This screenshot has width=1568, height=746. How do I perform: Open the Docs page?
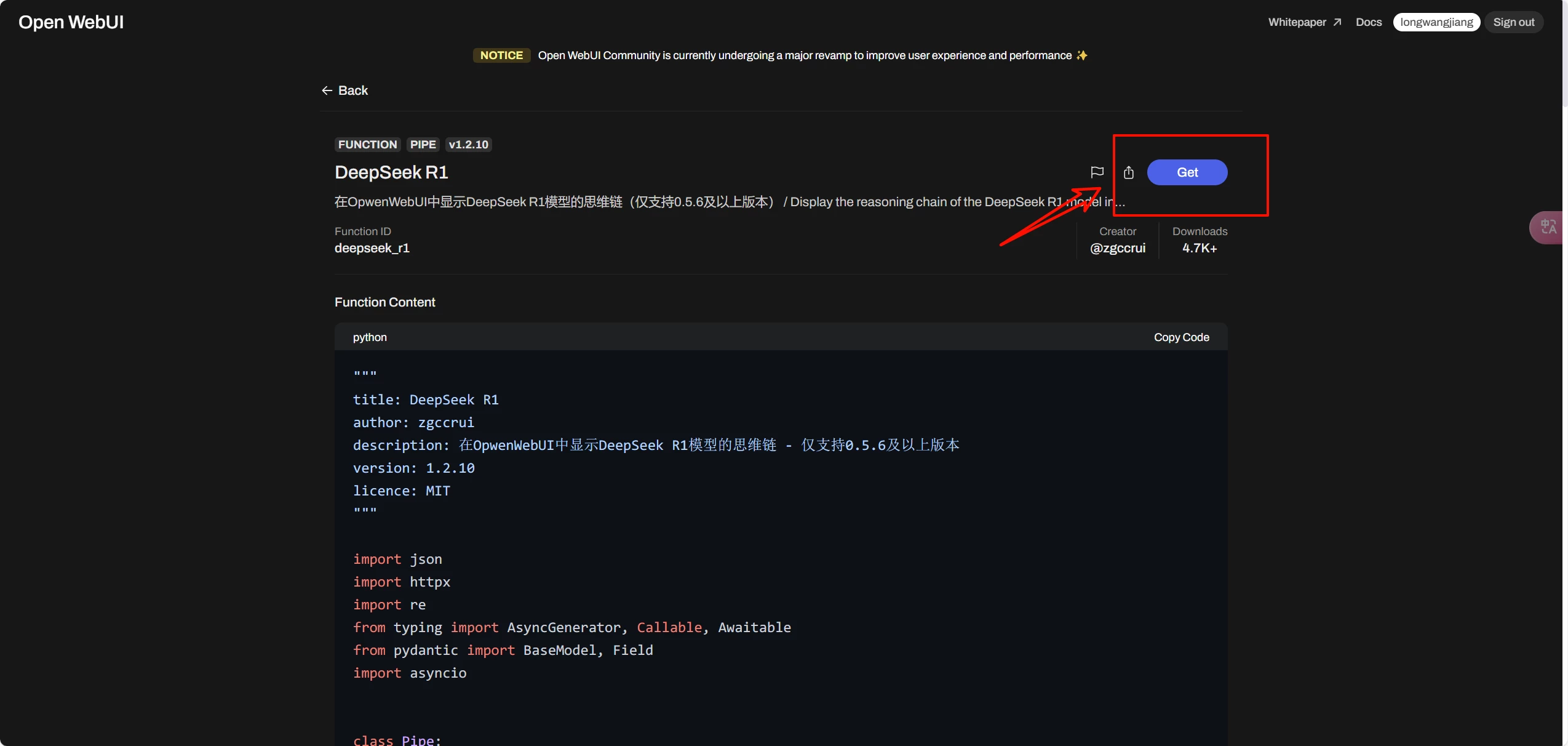coord(1368,22)
